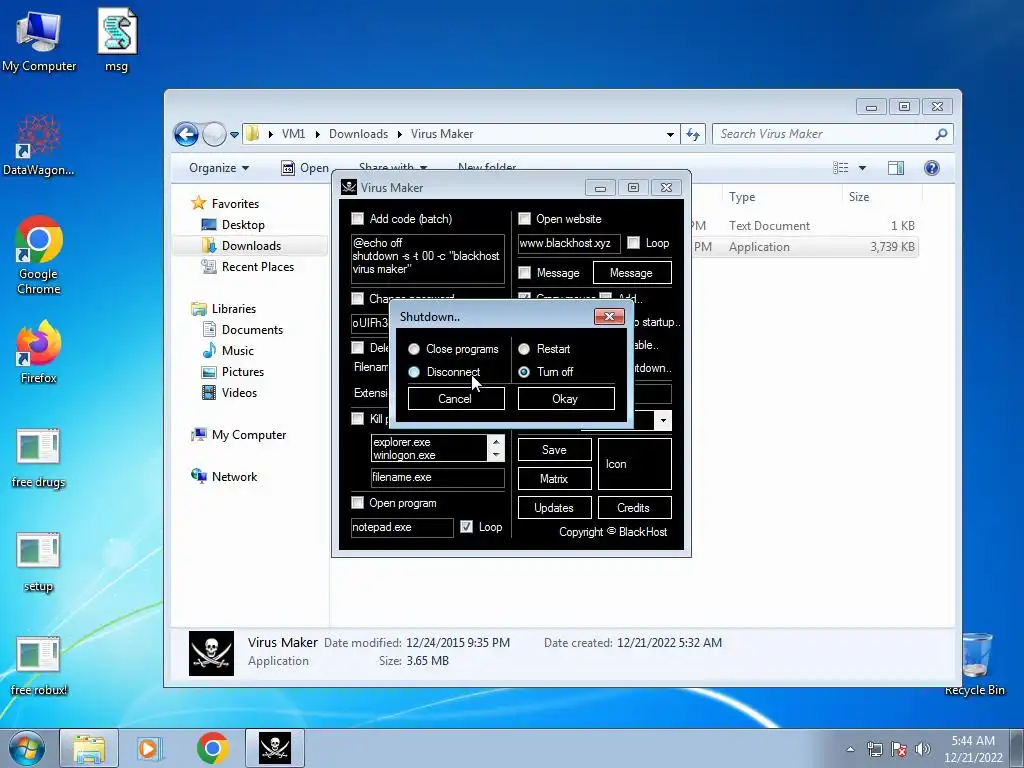The width and height of the screenshot is (1024, 768).
Task: Click Cancel in Shutdown dialog
Action: tap(456, 398)
